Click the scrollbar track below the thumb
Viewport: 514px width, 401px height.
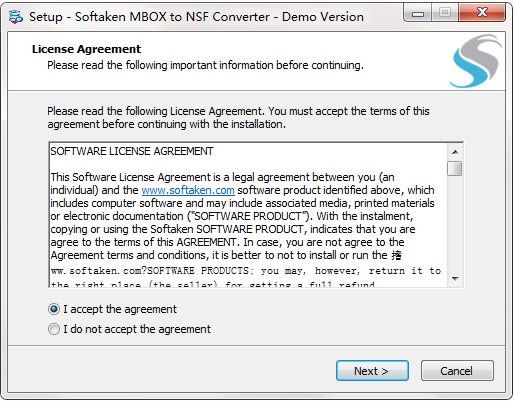pos(455,223)
